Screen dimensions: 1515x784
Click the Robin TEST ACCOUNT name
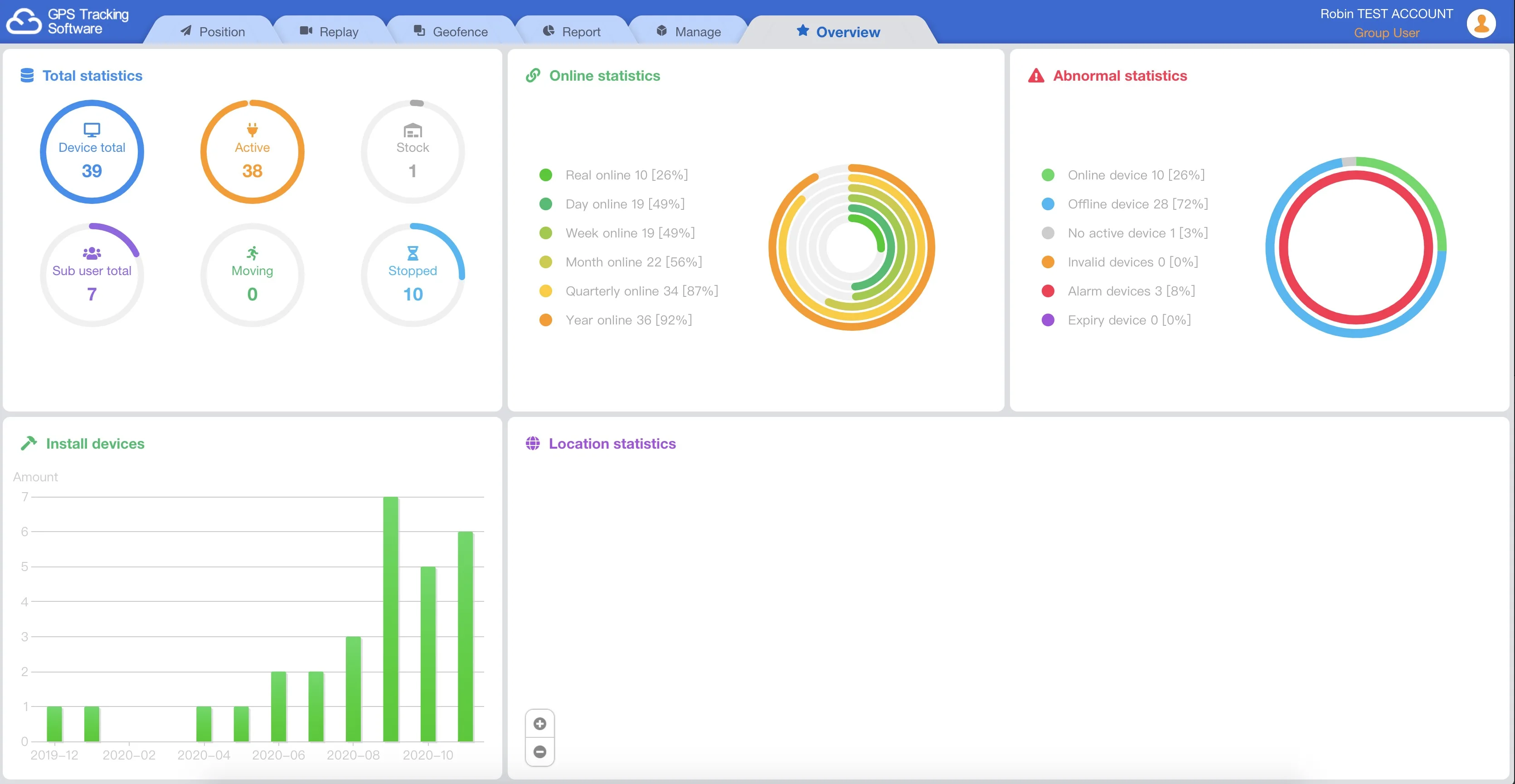1386,14
